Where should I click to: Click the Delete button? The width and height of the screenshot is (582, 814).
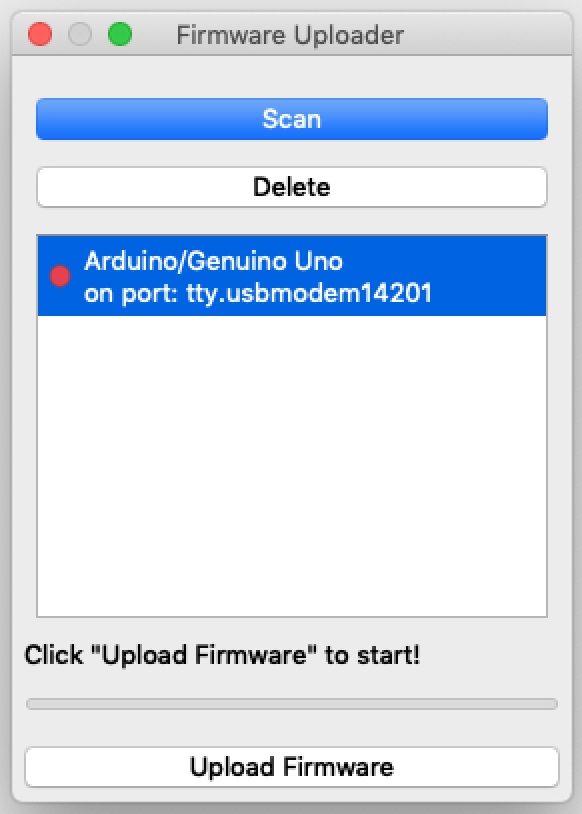(292, 187)
